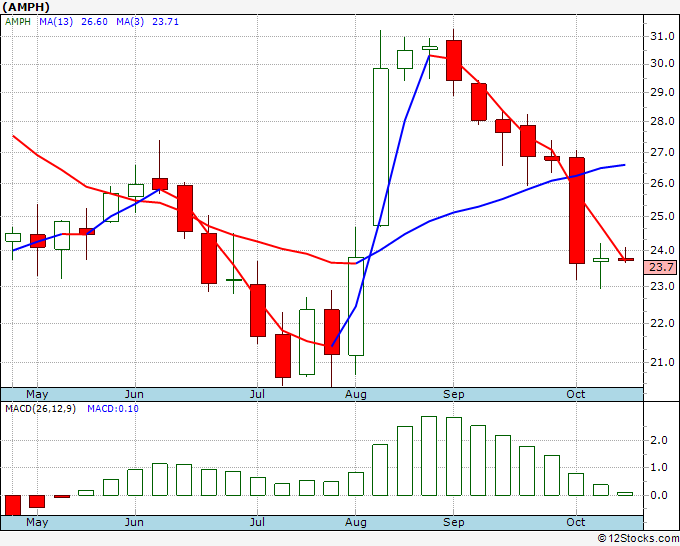
Task: Click the Jun label on price timeline
Action: point(134,394)
